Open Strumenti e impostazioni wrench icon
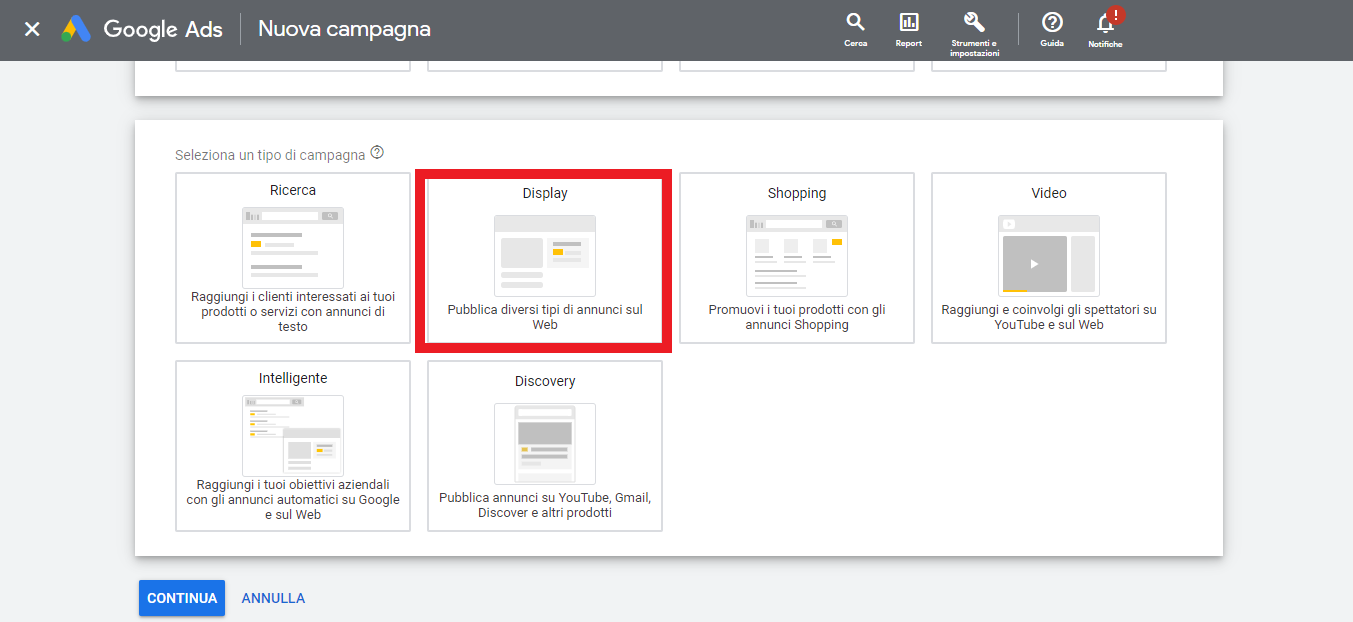 [973, 23]
